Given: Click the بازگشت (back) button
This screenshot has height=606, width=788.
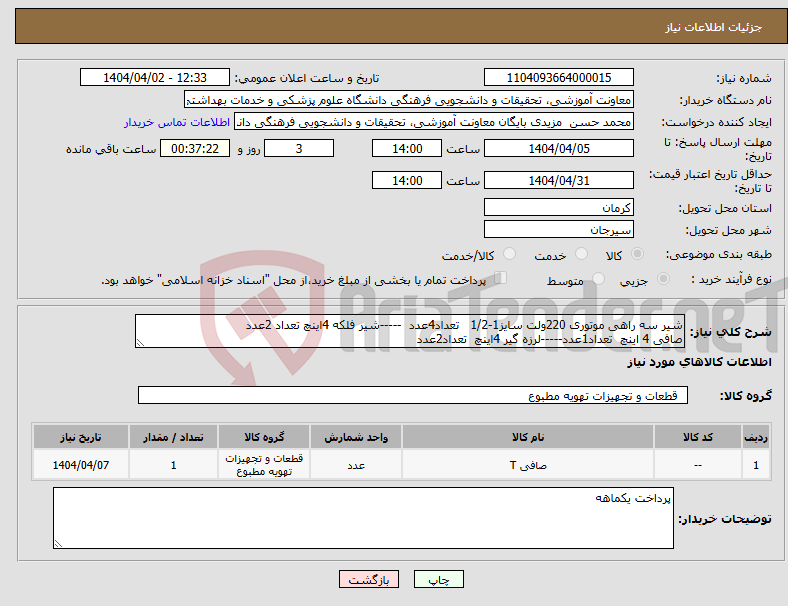Looking at the screenshot, I should pyautogui.click(x=369, y=579).
